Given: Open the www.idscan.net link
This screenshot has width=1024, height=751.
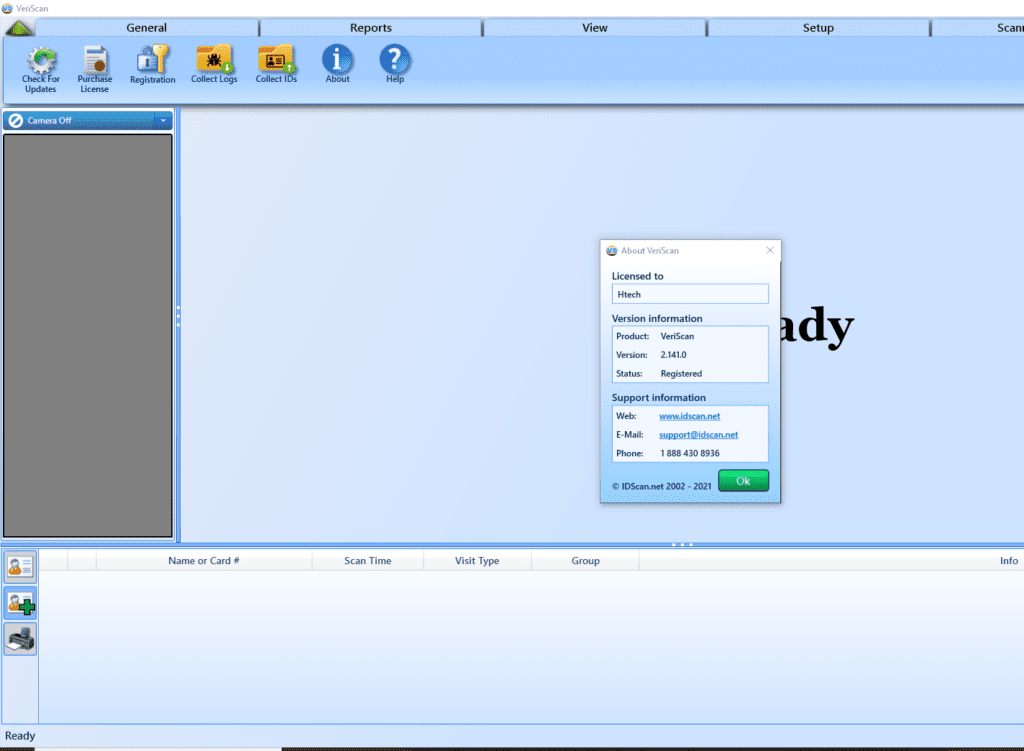Looking at the screenshot, I should click(689, 416).
